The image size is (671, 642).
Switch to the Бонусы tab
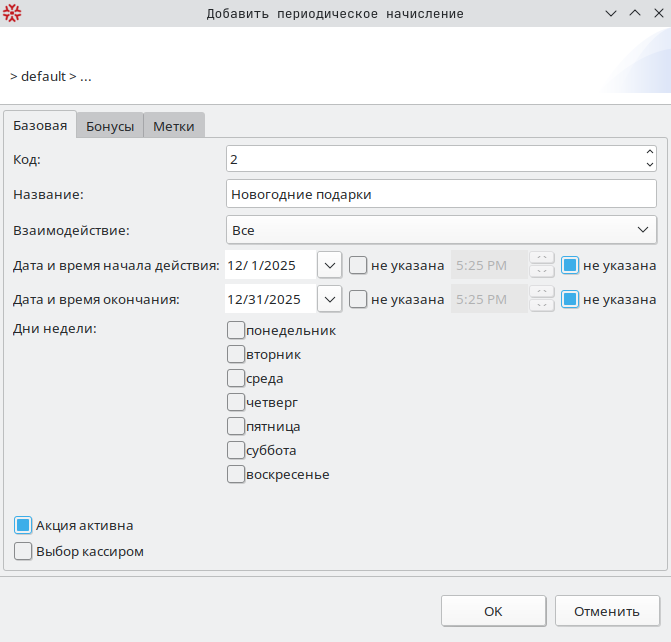click(110, 126)
